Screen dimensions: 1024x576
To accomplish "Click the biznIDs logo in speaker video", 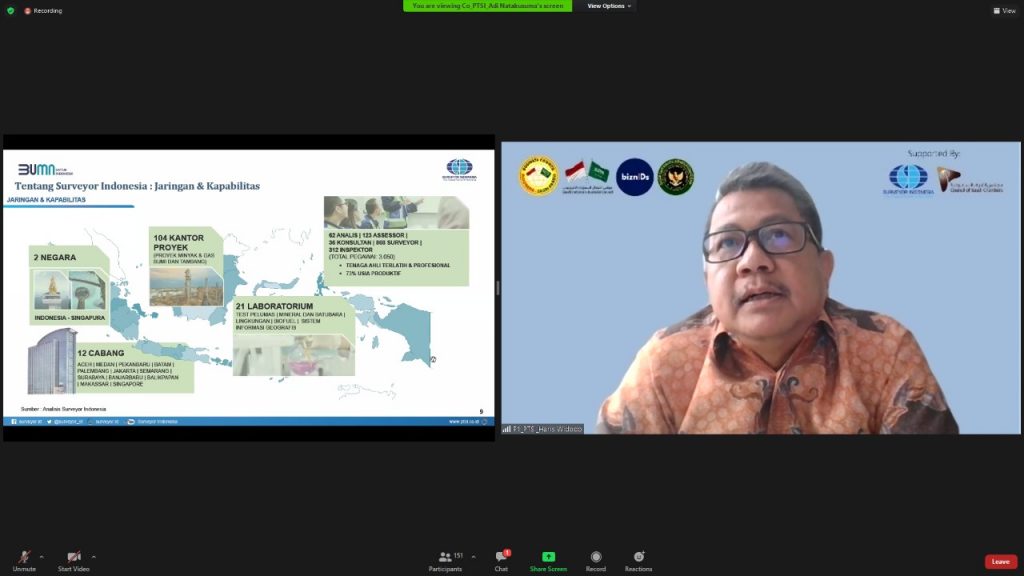I will coord(634,176).
